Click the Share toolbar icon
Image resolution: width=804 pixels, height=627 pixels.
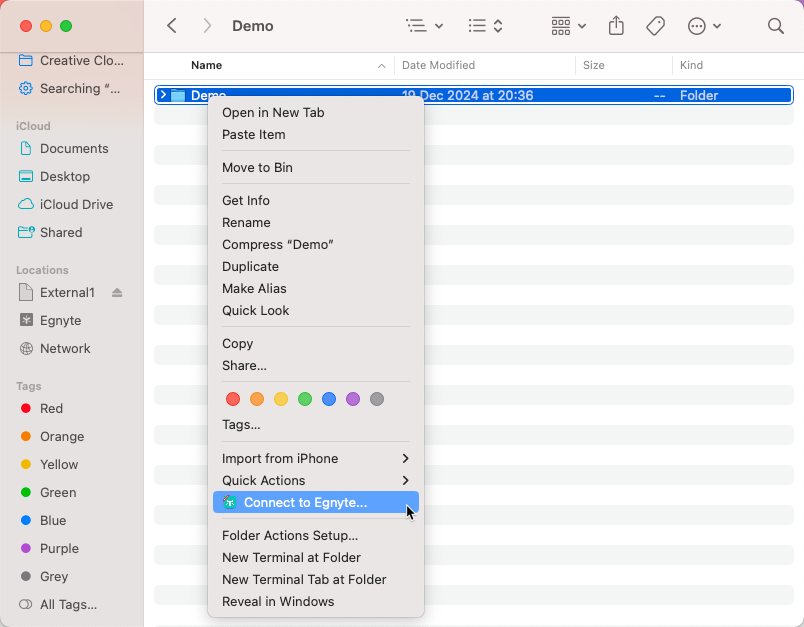[x=616, y=26]
